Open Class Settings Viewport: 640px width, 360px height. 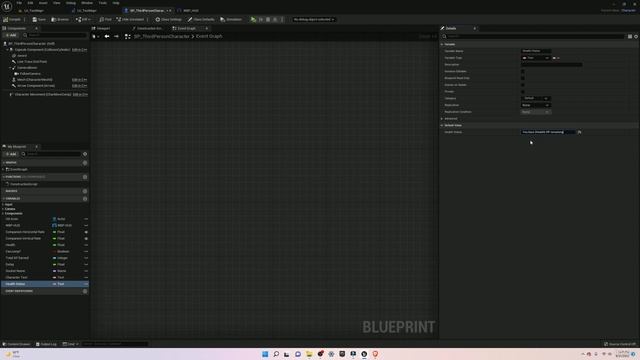169,19
